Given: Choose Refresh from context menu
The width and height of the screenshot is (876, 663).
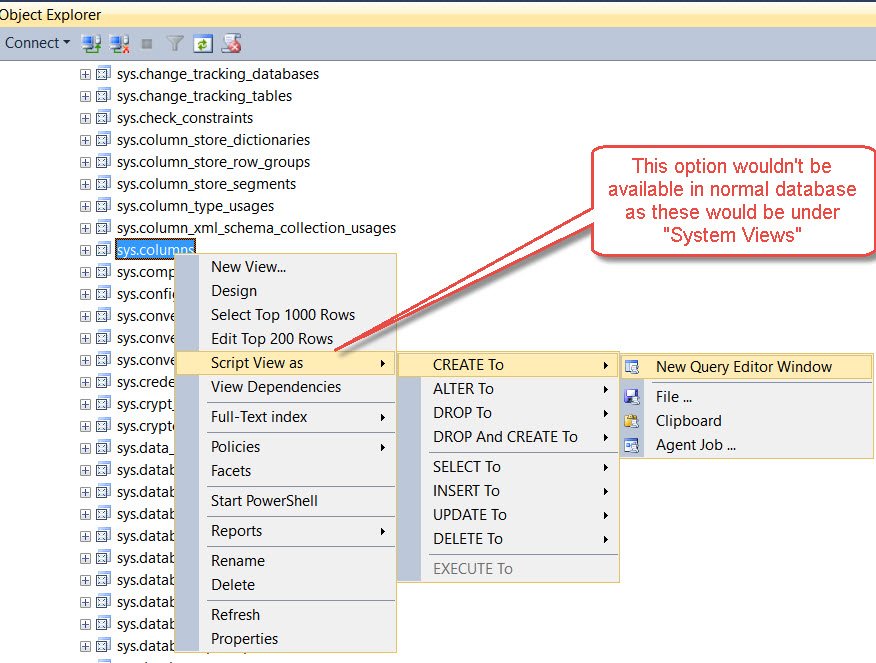Looking at the screenshot, I should pos(285,615).
